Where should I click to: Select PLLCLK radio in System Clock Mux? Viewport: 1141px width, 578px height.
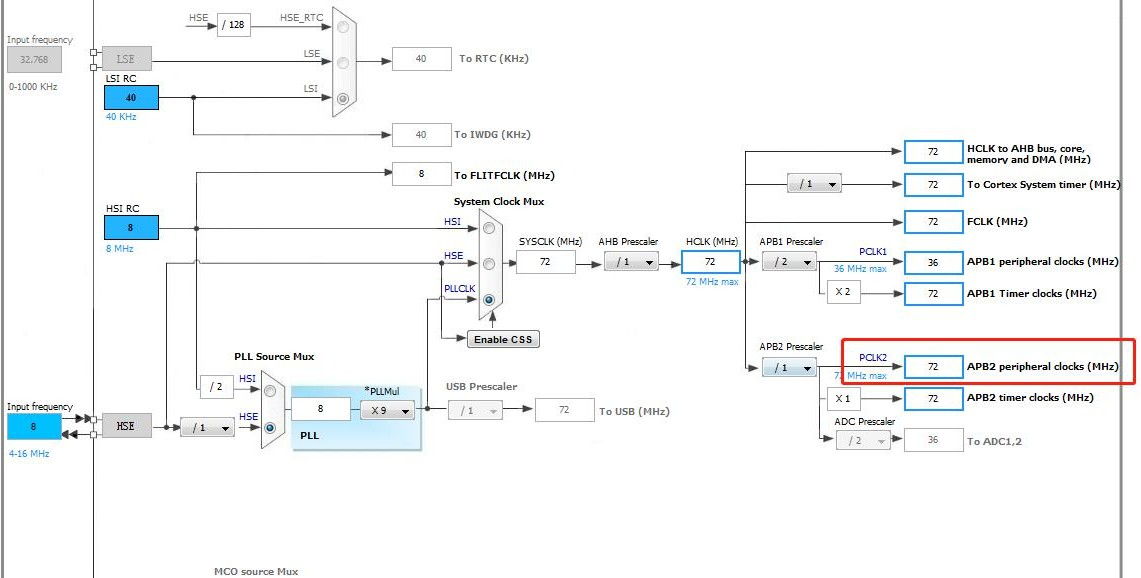coord(489,299)
